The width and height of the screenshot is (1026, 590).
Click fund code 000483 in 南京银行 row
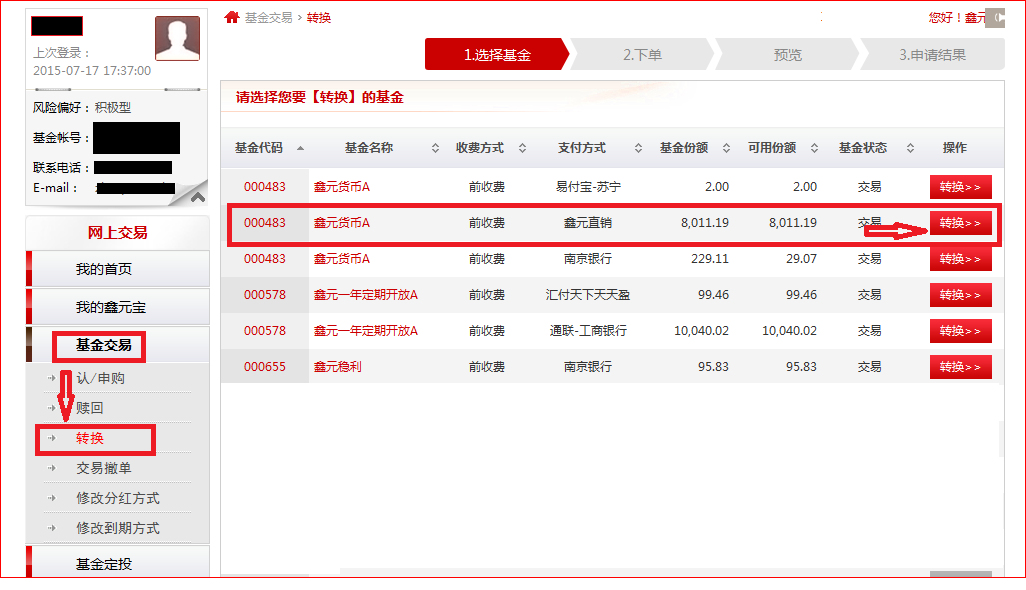[265, 259]
